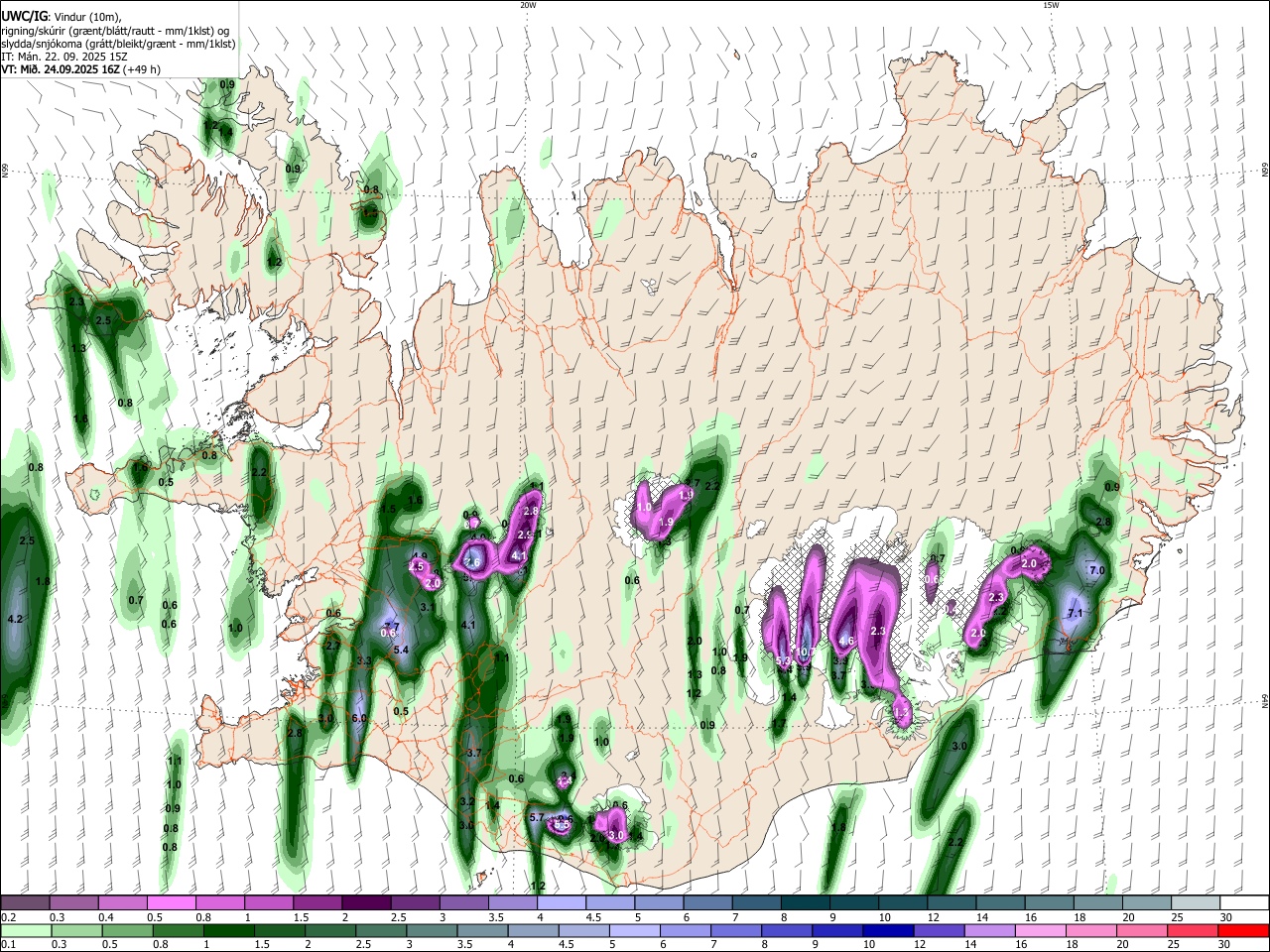Select the pale green rain swatch at 0.1
The width and height of the screenshot is (1270, 952).
point(25,931)
